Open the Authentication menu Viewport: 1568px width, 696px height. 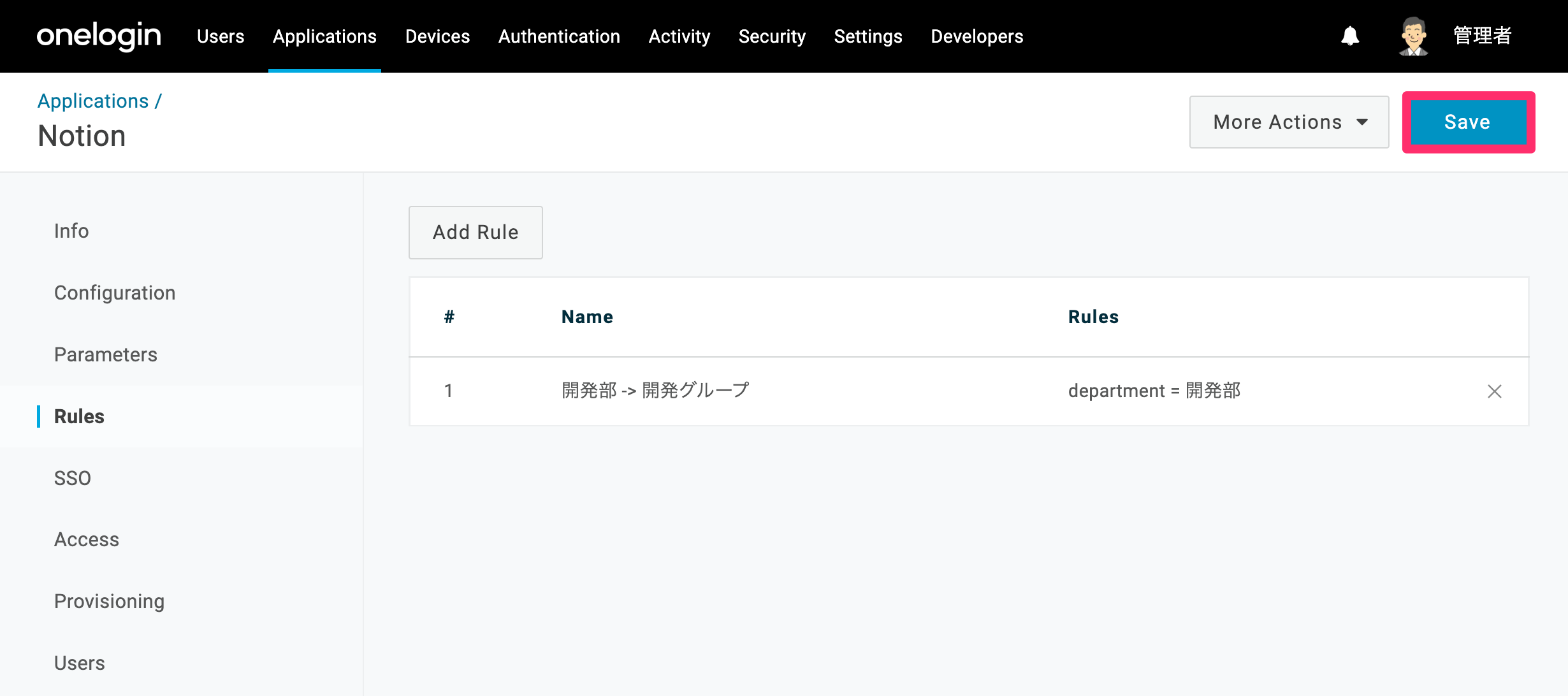click(559, 36)
